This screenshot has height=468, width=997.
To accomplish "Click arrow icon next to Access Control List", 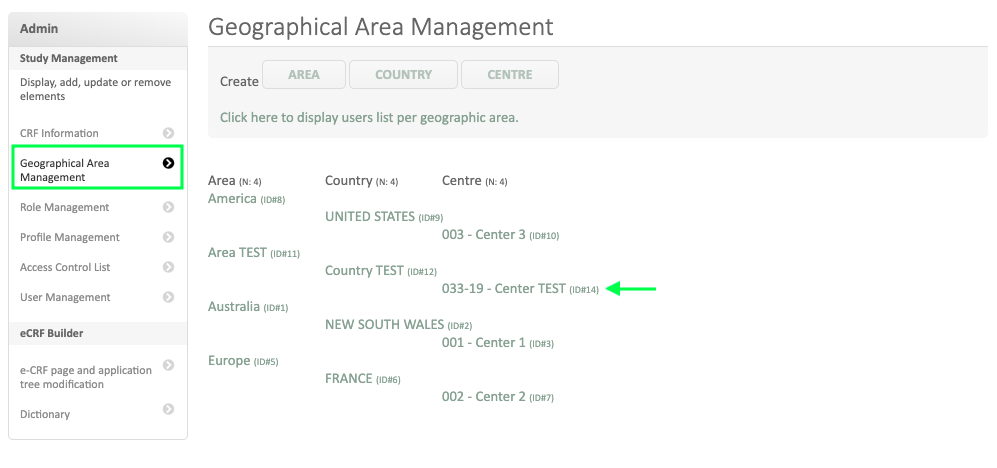I will coord(168,267).
